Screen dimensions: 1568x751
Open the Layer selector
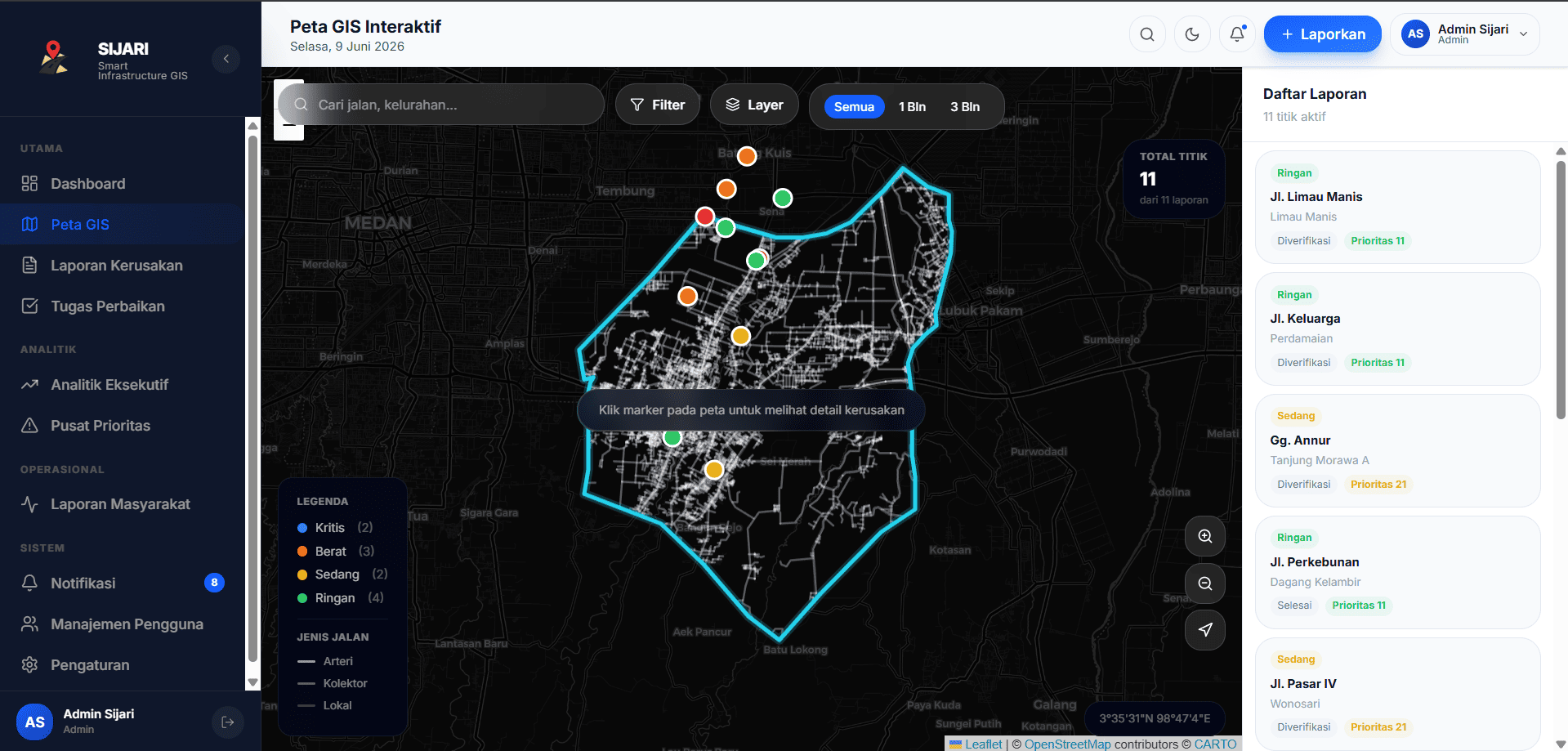click(x=754, y=105)
